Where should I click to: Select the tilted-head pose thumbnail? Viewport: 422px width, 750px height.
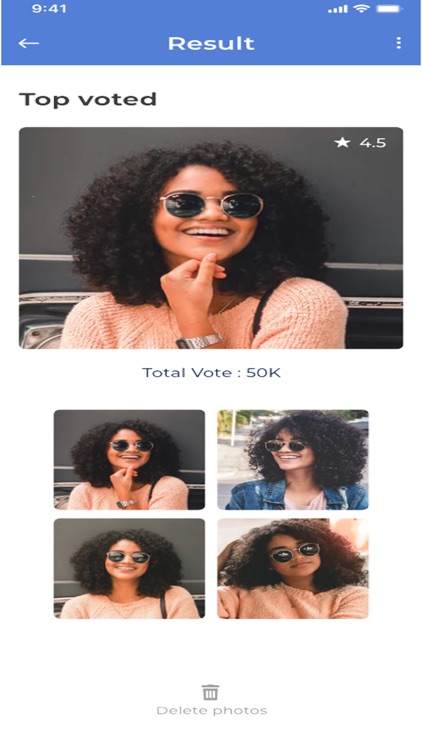293,569
